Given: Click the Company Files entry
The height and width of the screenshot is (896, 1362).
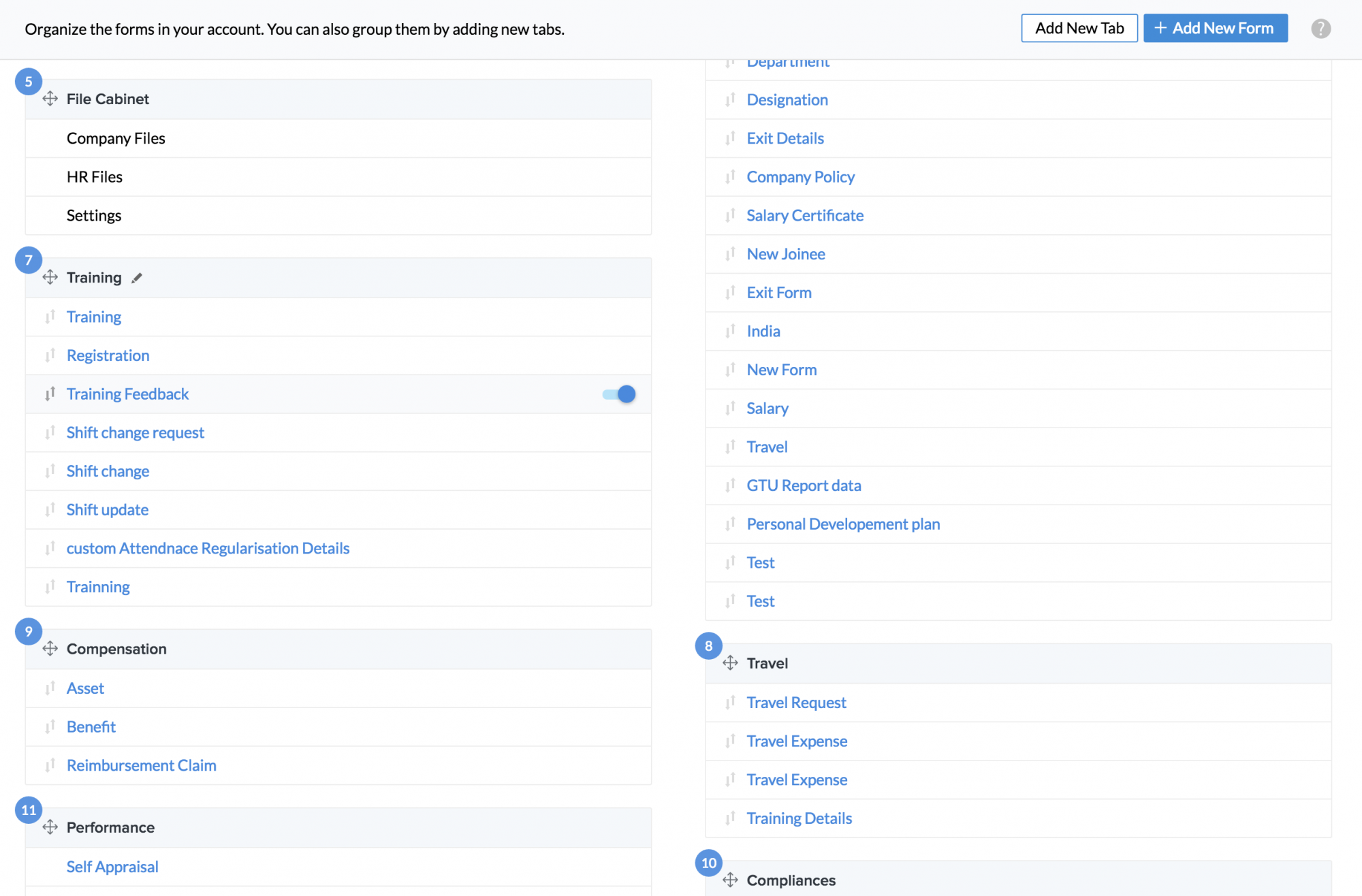Looking at the screenshot, I should pos(116,139).
